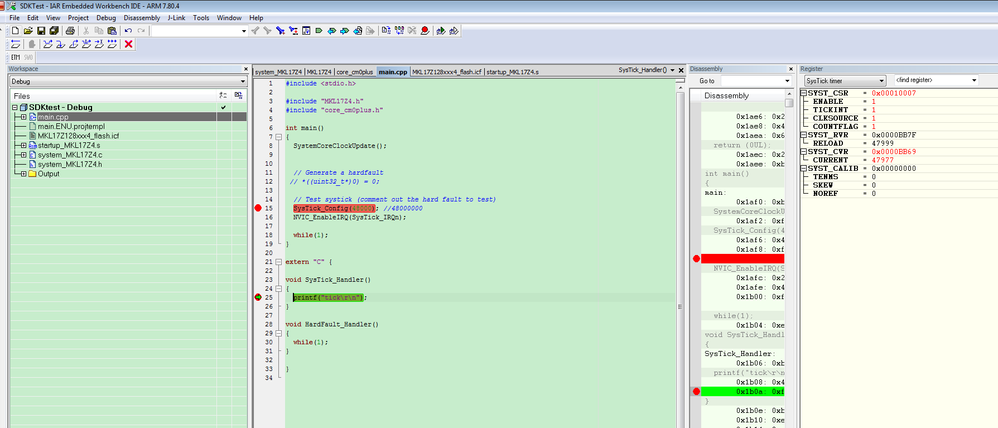This screenshot has width=998, height=428.
Task: Click the Open file folder icon
Action: point(28,30)
